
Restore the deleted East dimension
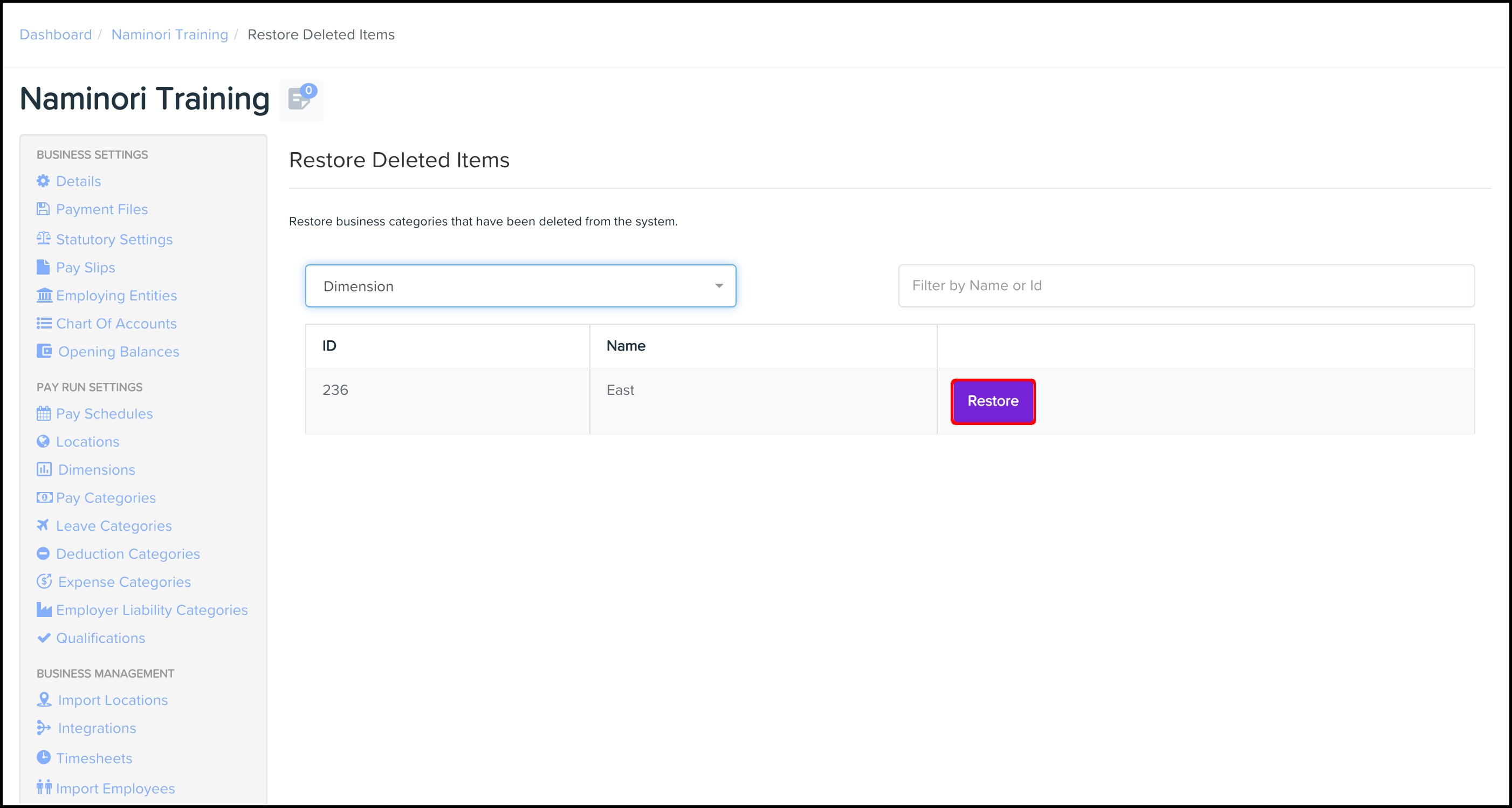[993, 401]
